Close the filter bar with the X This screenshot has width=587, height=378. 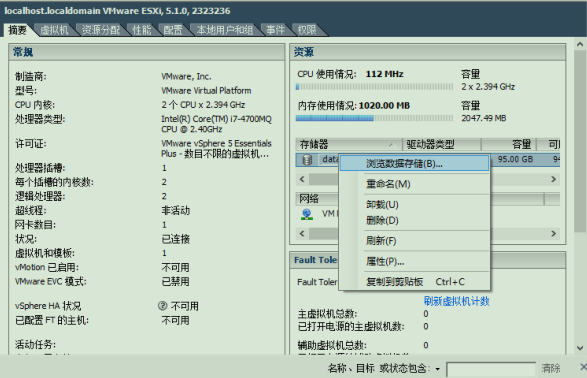583,367
